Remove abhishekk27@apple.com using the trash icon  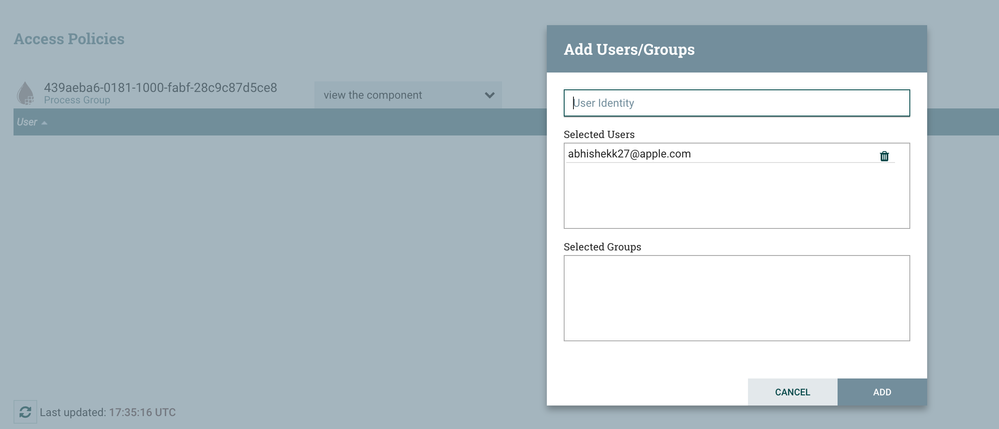(884, 156)
